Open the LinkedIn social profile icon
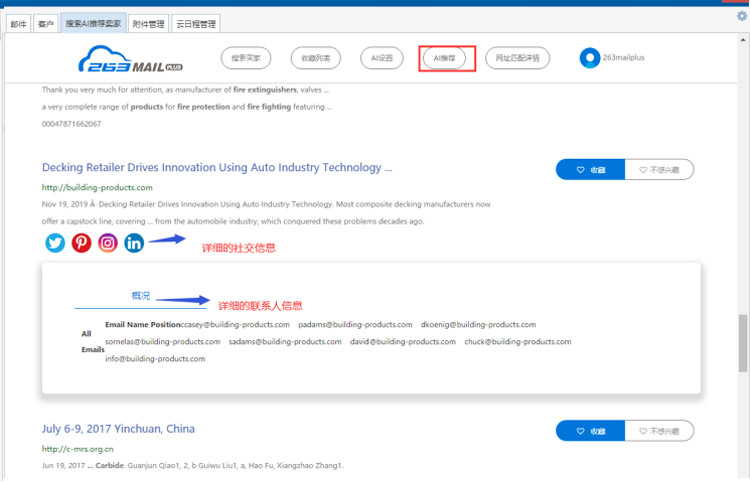The image size is (750, 483). 133,243
